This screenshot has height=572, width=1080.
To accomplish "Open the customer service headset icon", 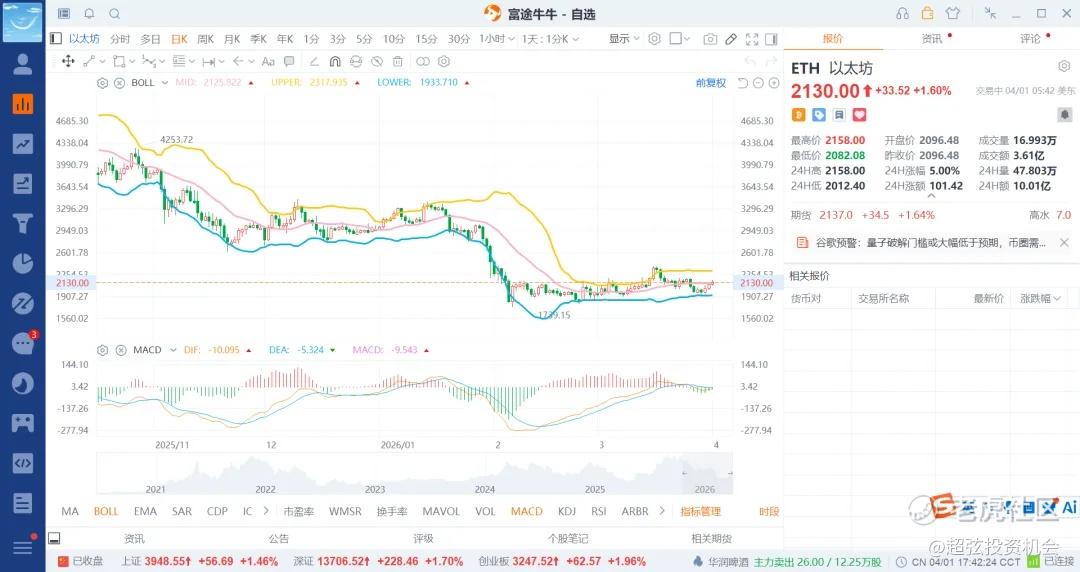I will pyautogui.click(x=903, y=14).
